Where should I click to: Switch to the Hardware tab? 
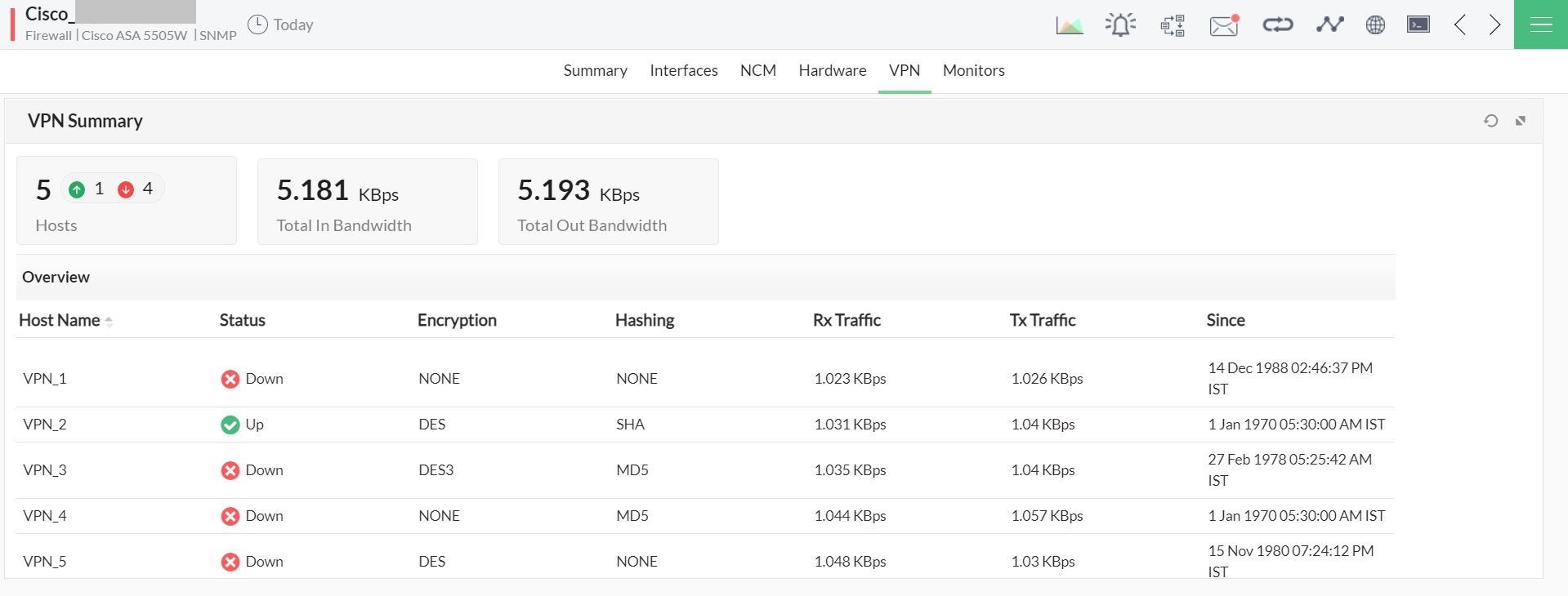[x=832, y=71]
